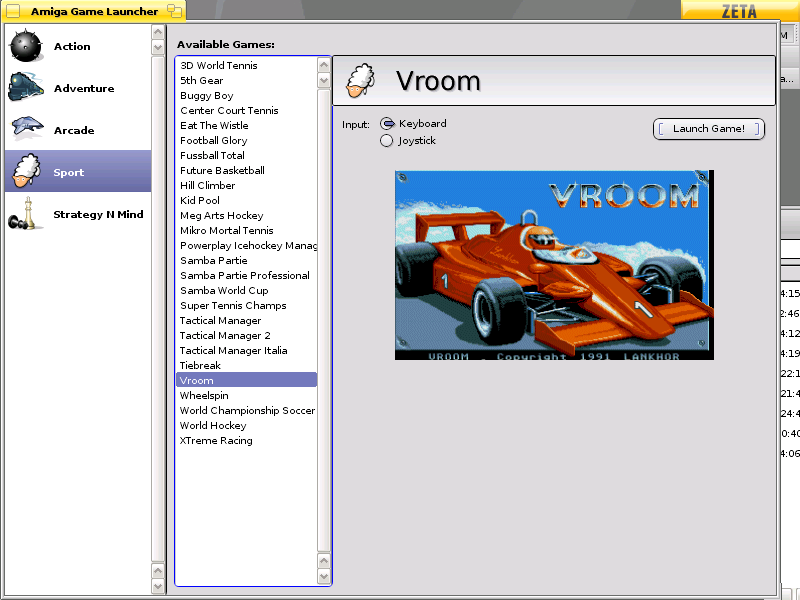The height and width of the screenshot is (600, 800).
Task: Choose Wheelspin from available games
Action: pyautogui.click(x=204, y=395)
